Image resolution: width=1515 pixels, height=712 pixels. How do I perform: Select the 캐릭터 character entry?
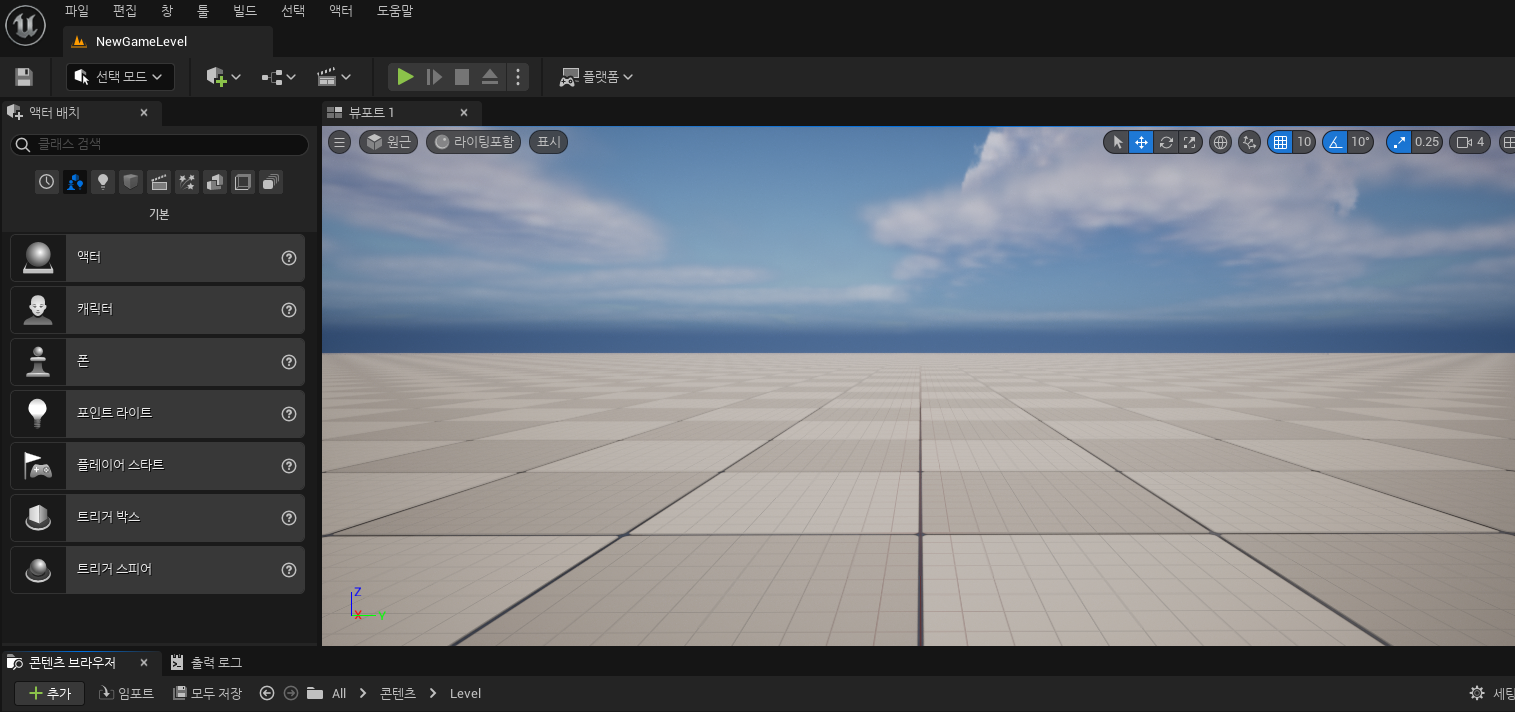pos(158,310)
